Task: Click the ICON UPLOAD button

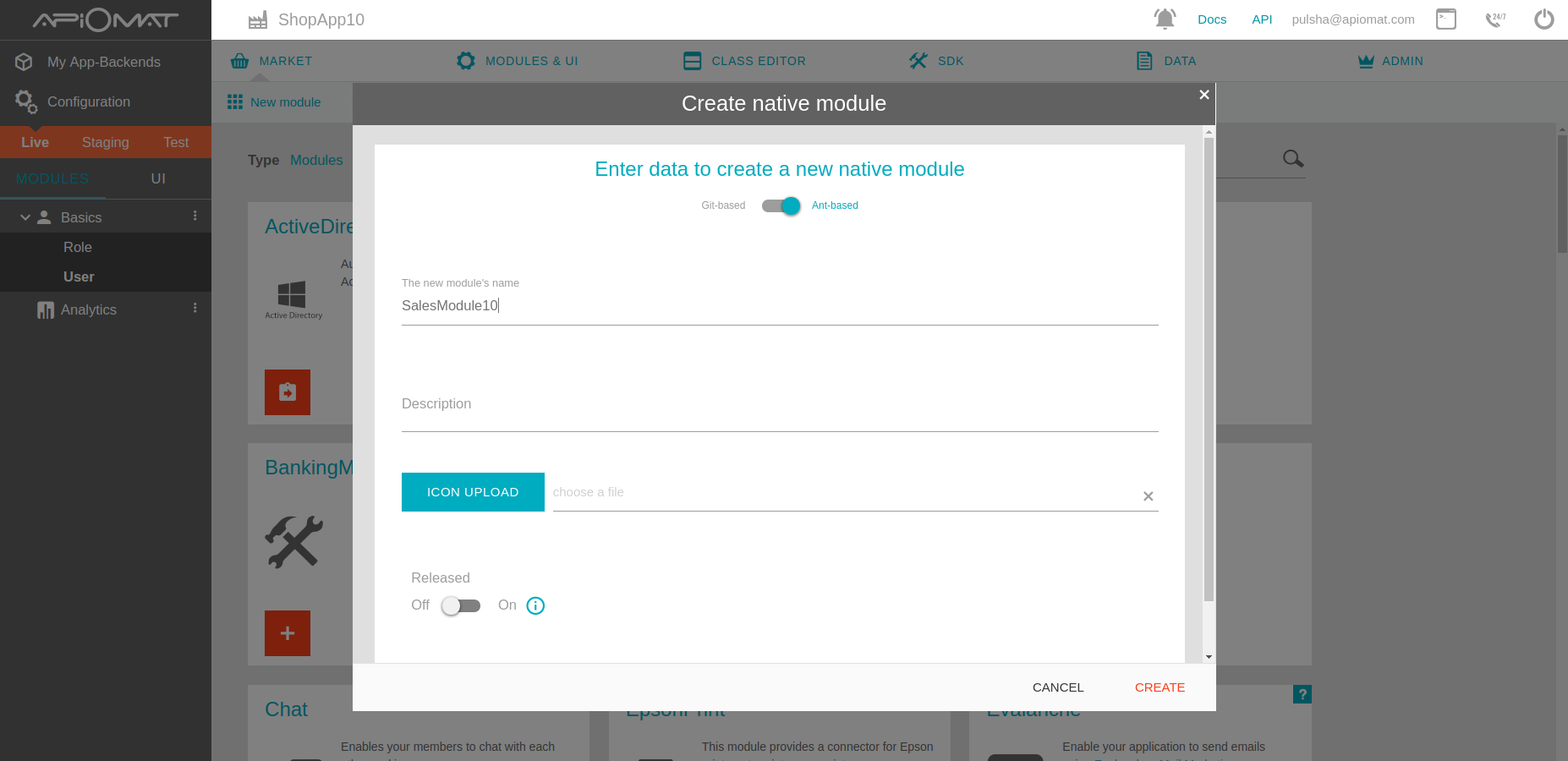Action: point(473,492)
